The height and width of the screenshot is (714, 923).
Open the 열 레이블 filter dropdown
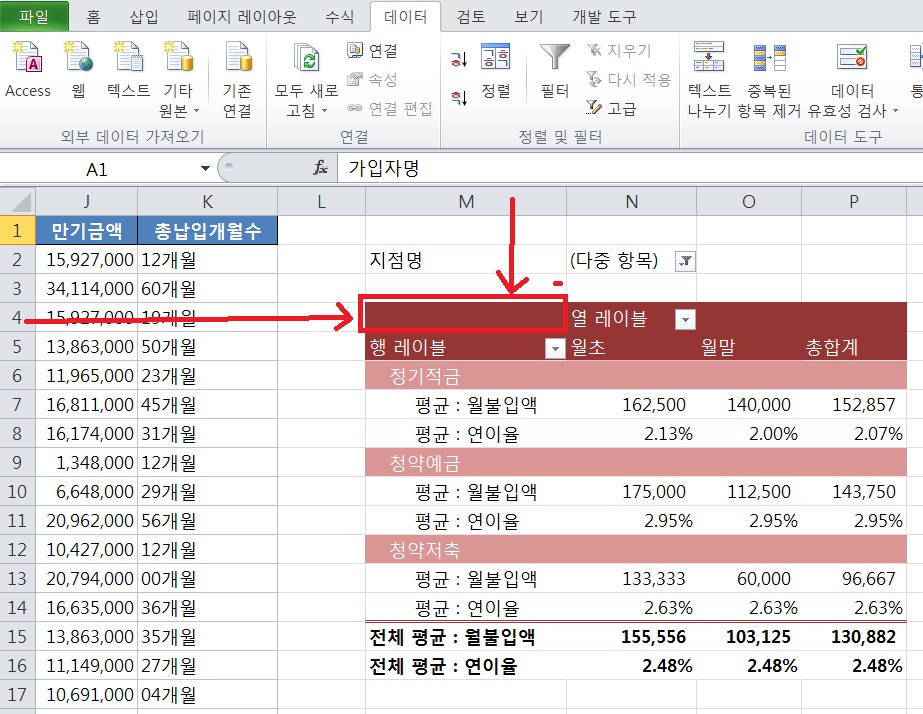point(685,319)
